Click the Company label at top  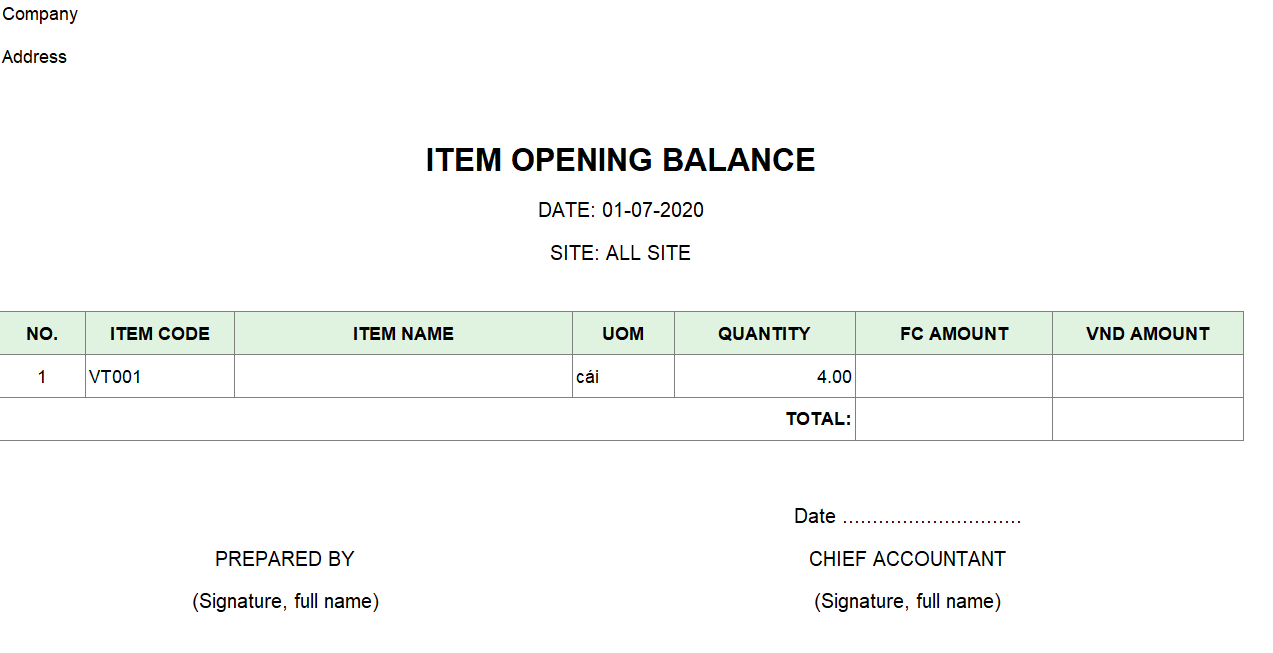coord(40,14)
